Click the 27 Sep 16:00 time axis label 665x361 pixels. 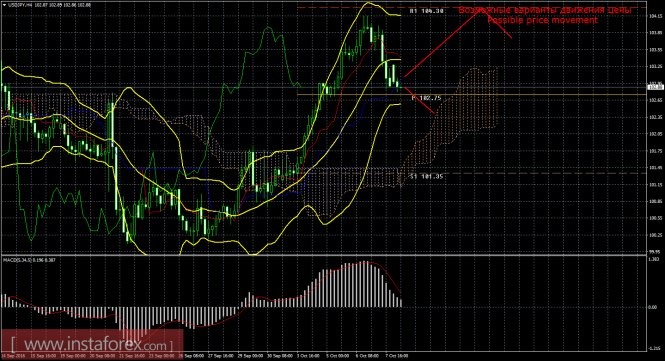(x=219, y=356)
